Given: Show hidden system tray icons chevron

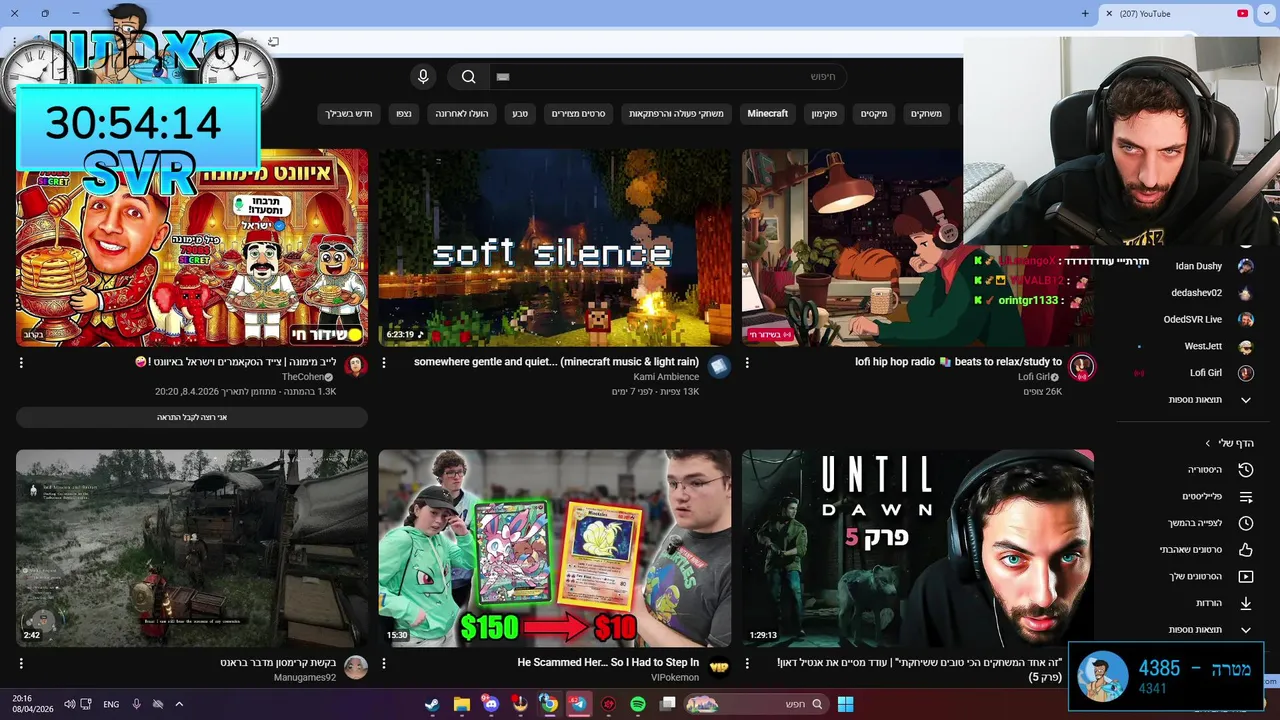Looking at the screenshot, I should (179, 704).
